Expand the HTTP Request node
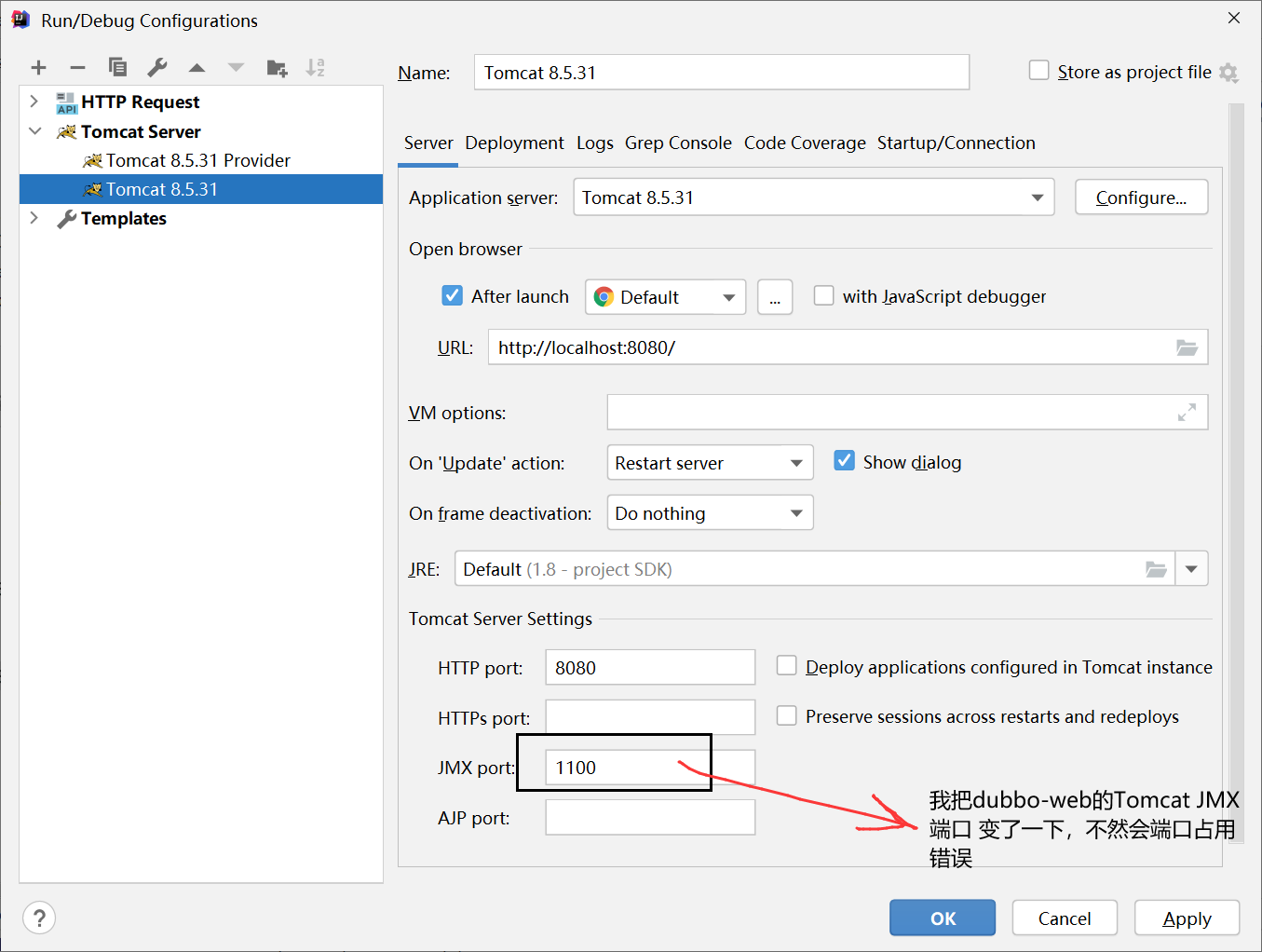The image size is (1262, 952). 34,102
